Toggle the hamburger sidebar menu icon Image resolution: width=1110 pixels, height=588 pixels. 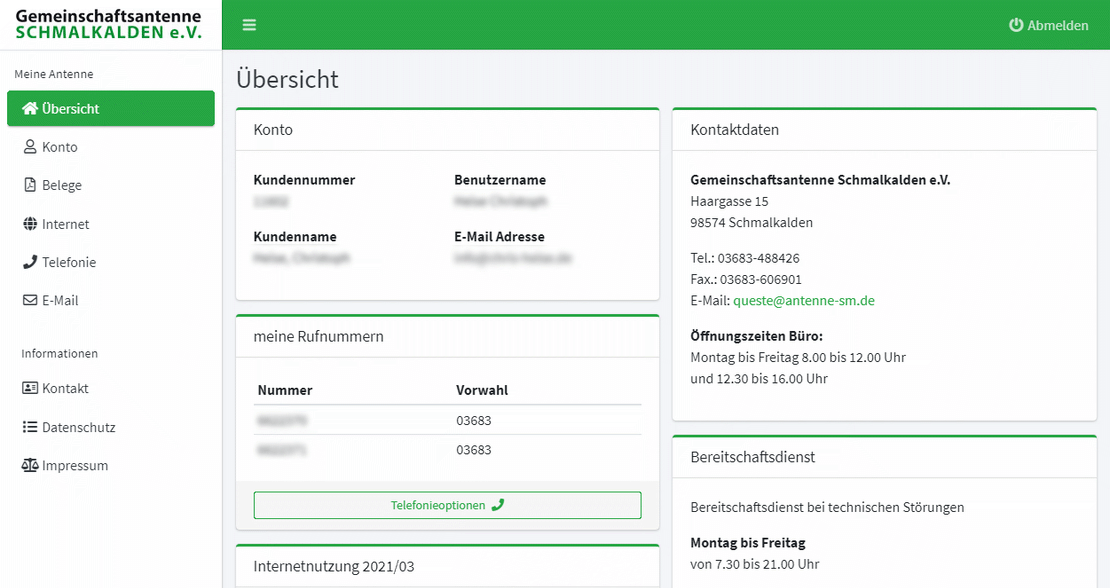249,25
